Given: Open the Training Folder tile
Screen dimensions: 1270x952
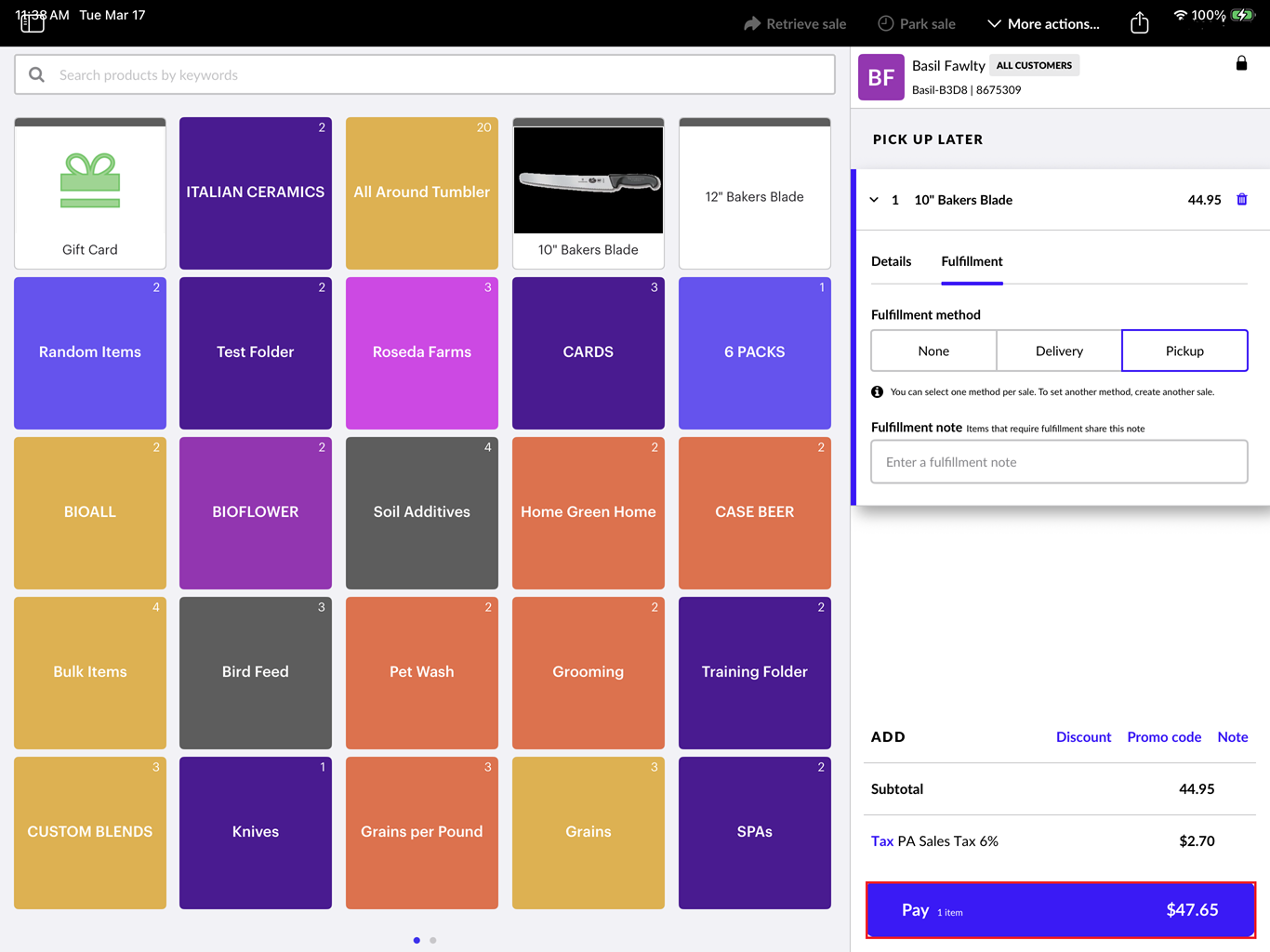Looking at the screenshot, I should [x=755, y=673].
